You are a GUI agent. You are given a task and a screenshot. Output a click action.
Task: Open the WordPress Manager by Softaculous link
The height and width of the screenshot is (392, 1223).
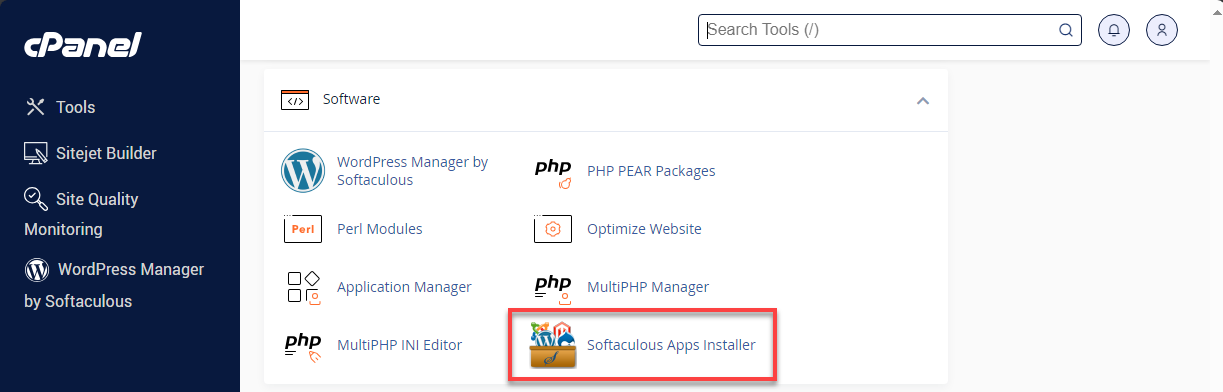point(413,171)
